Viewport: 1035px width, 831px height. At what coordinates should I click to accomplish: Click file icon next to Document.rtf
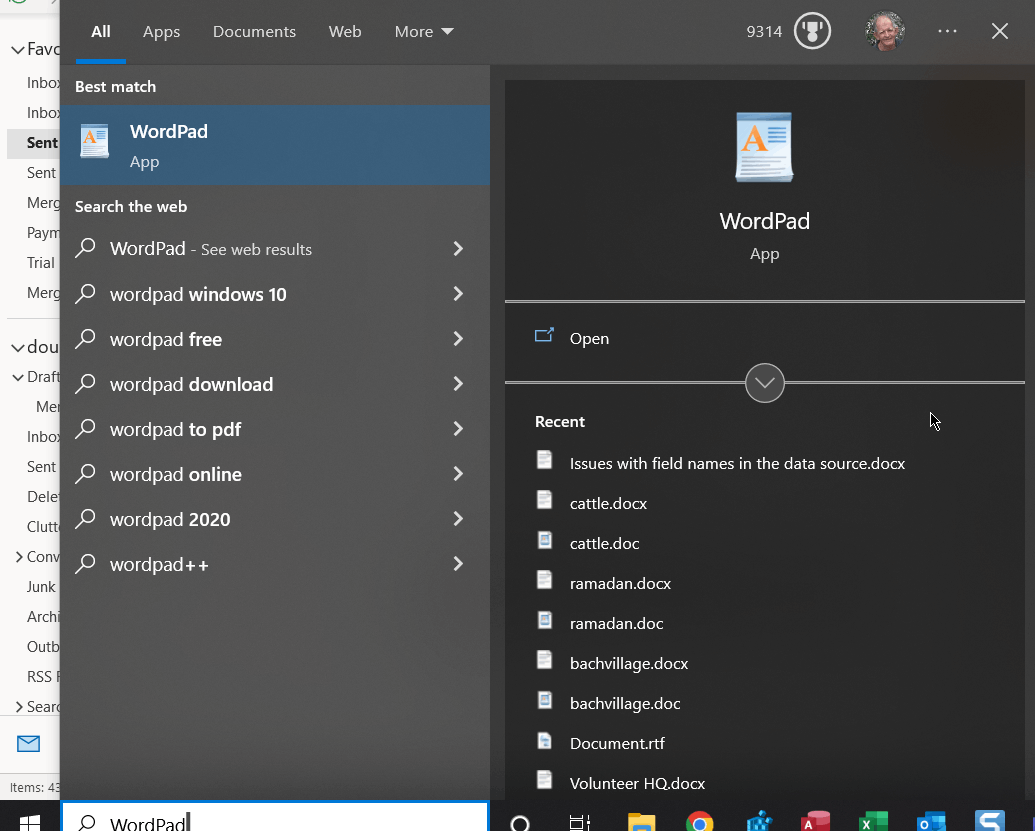pos(545,741)
